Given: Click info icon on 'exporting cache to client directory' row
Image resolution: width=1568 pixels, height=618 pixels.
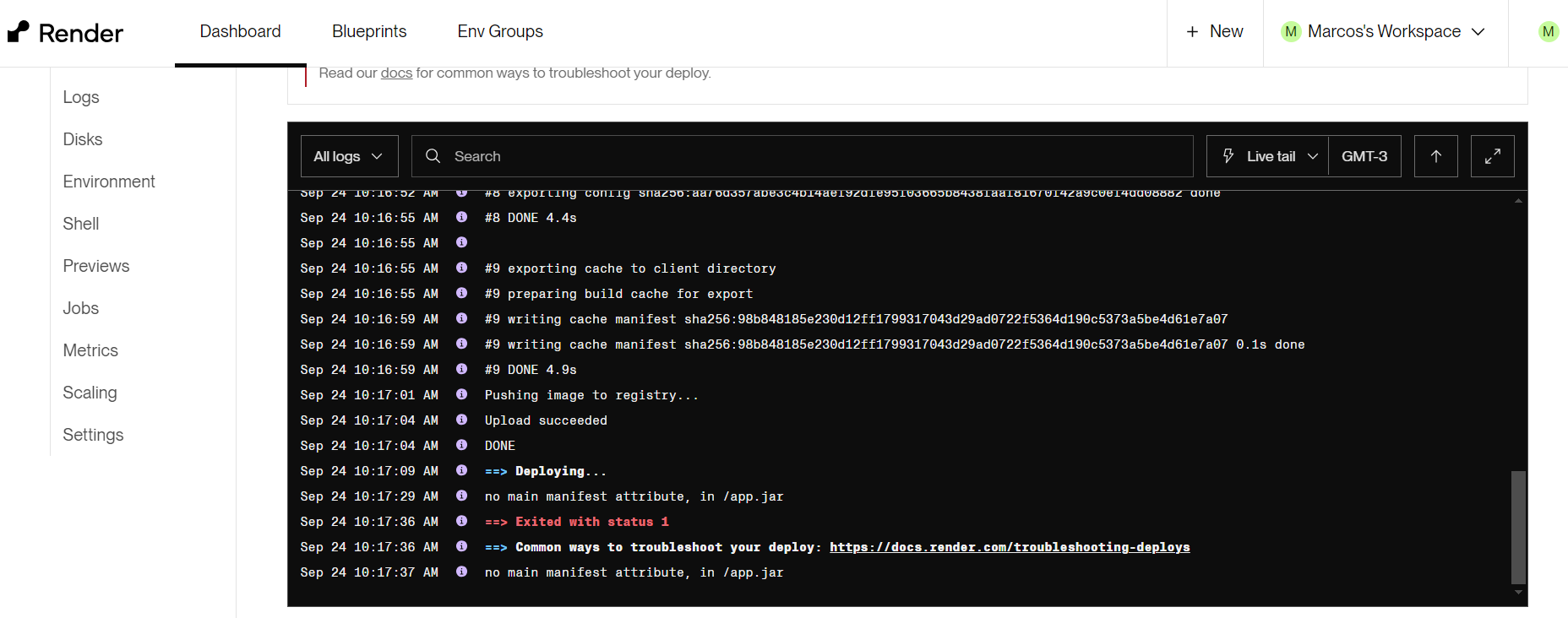Looking at the screenshot, I should [x=461, y=268].
